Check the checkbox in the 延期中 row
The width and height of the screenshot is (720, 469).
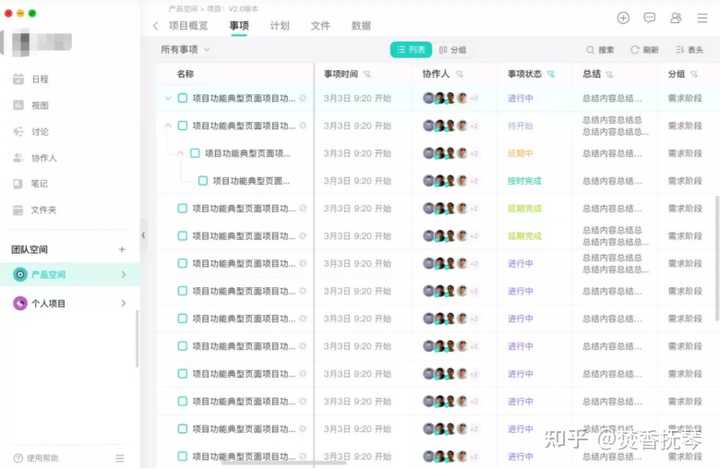195,153
